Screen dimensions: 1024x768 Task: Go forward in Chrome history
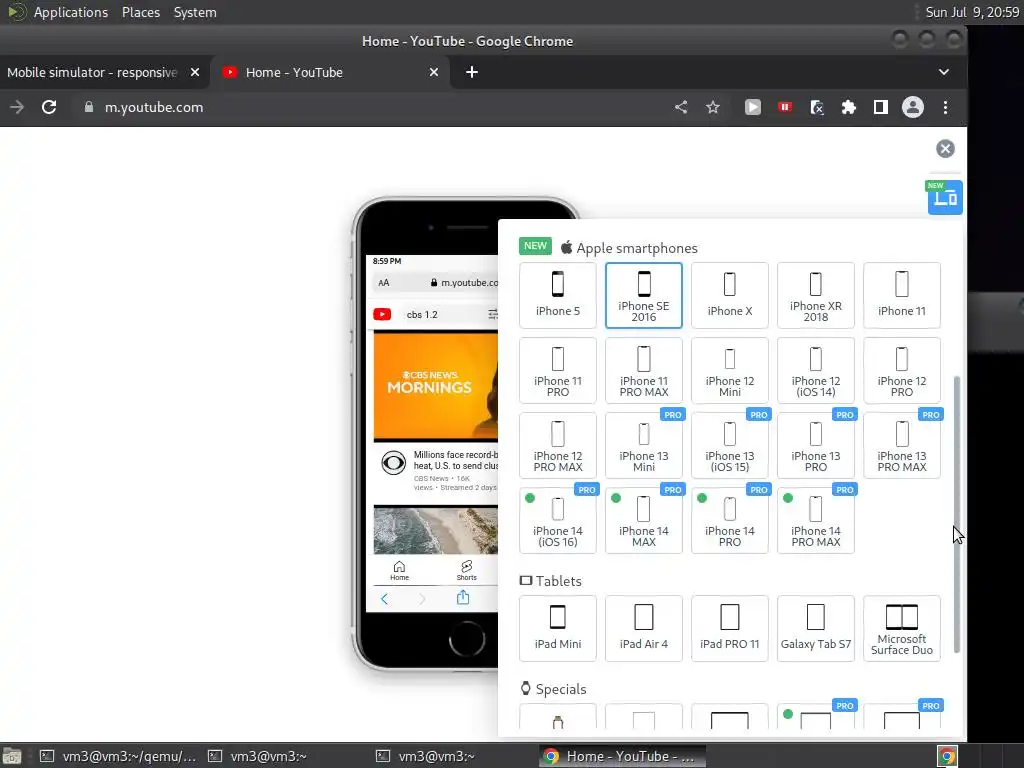17,107
